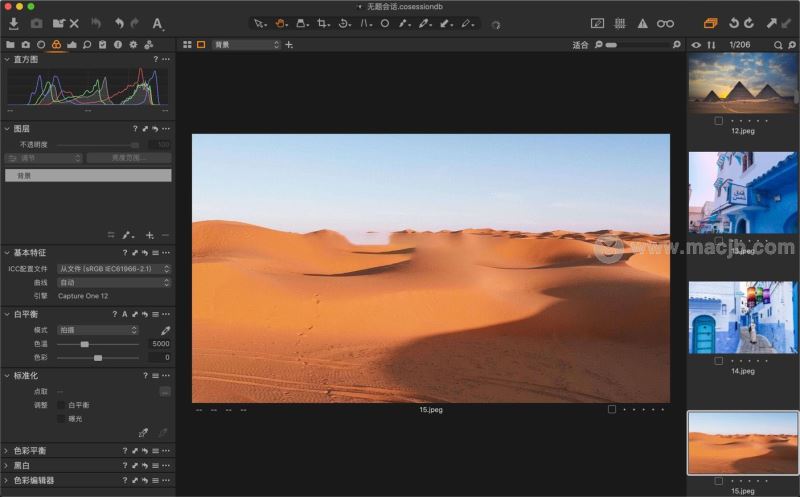800x497 pixels.
Task: Open the 白平衡 模式 dropdown
Action: click(98, 330)
